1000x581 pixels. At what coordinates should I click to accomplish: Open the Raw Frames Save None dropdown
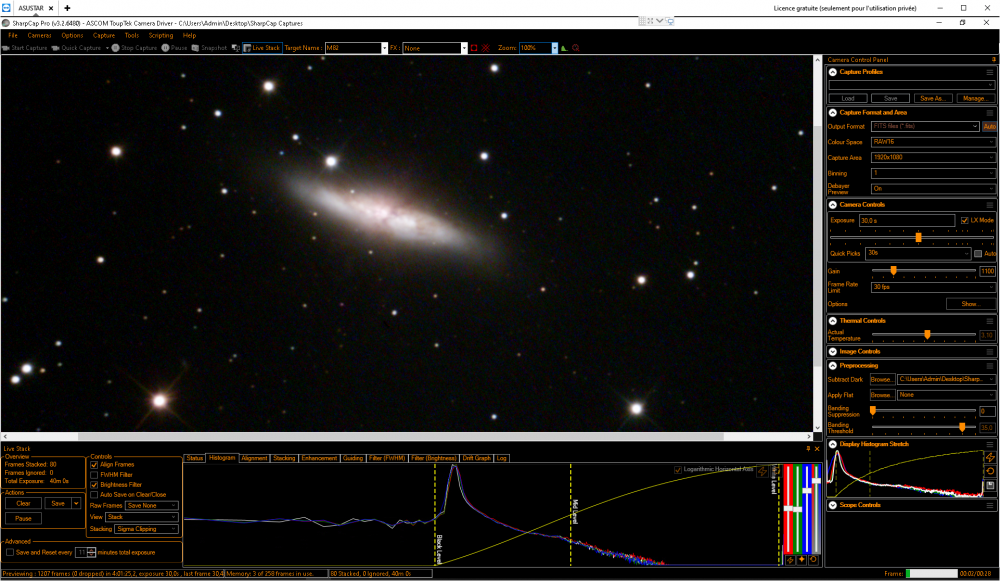coord(152,506)
